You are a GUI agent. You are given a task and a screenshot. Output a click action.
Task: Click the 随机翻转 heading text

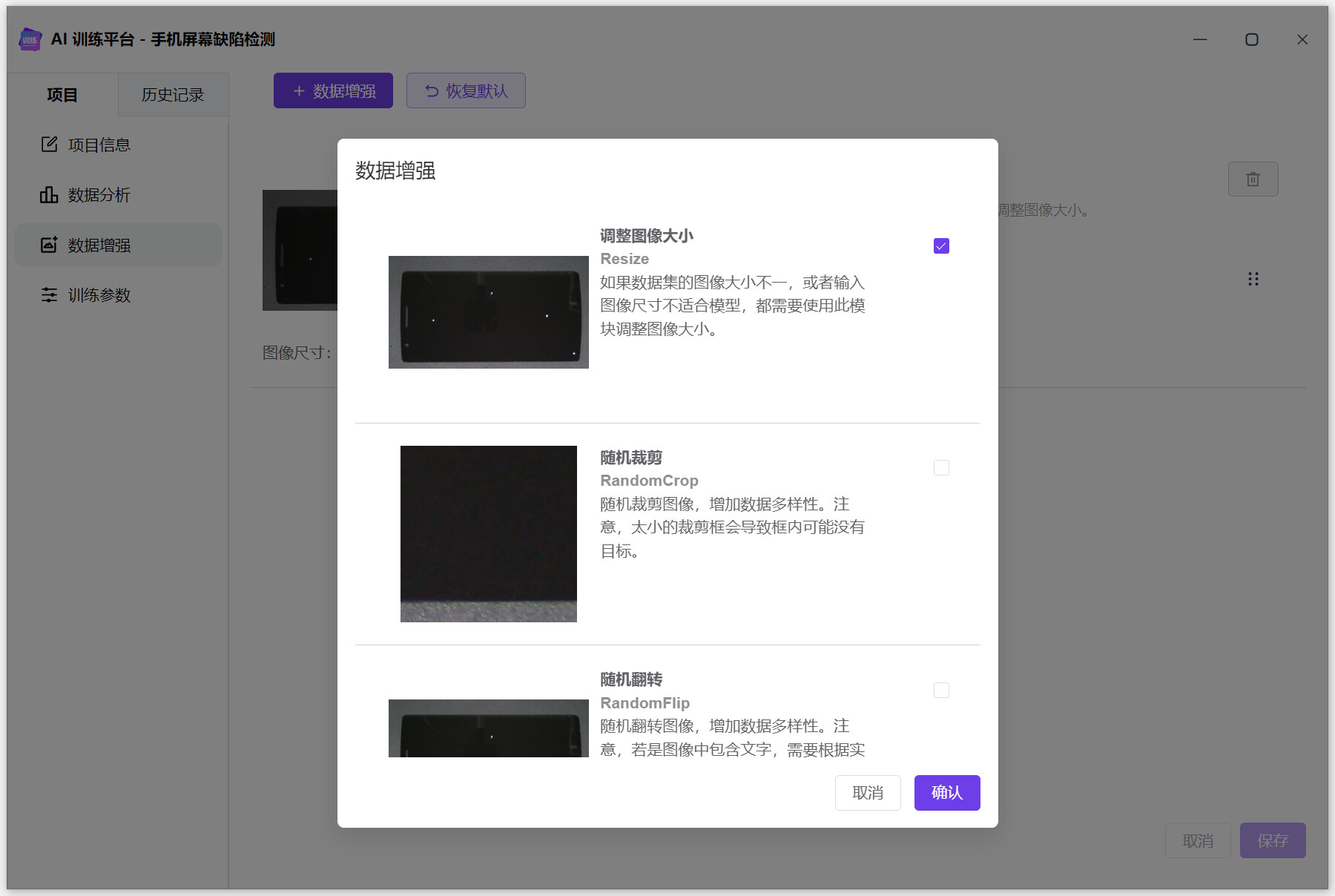pyautogui.click(x=631, y=679)
